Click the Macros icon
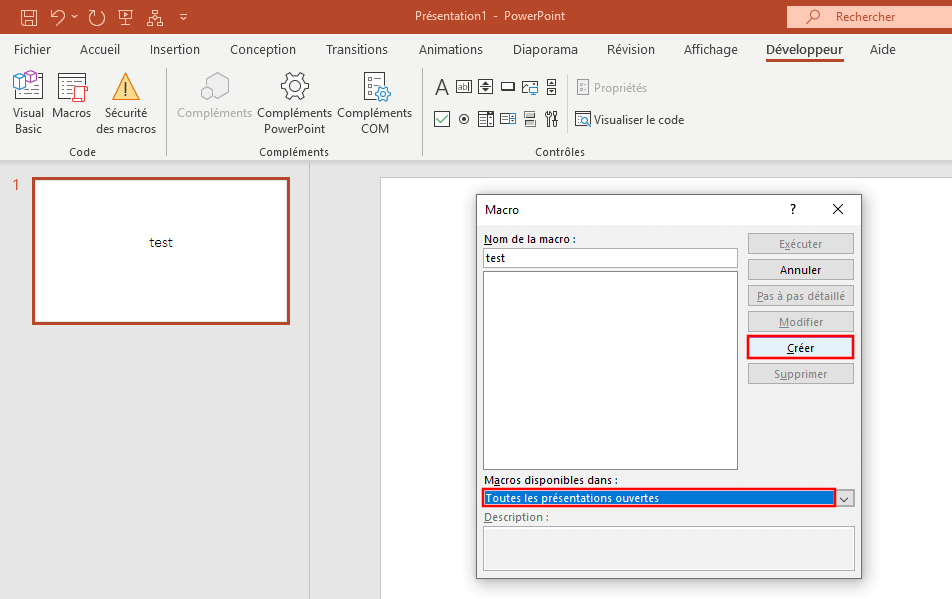 (x=71, y=100)
